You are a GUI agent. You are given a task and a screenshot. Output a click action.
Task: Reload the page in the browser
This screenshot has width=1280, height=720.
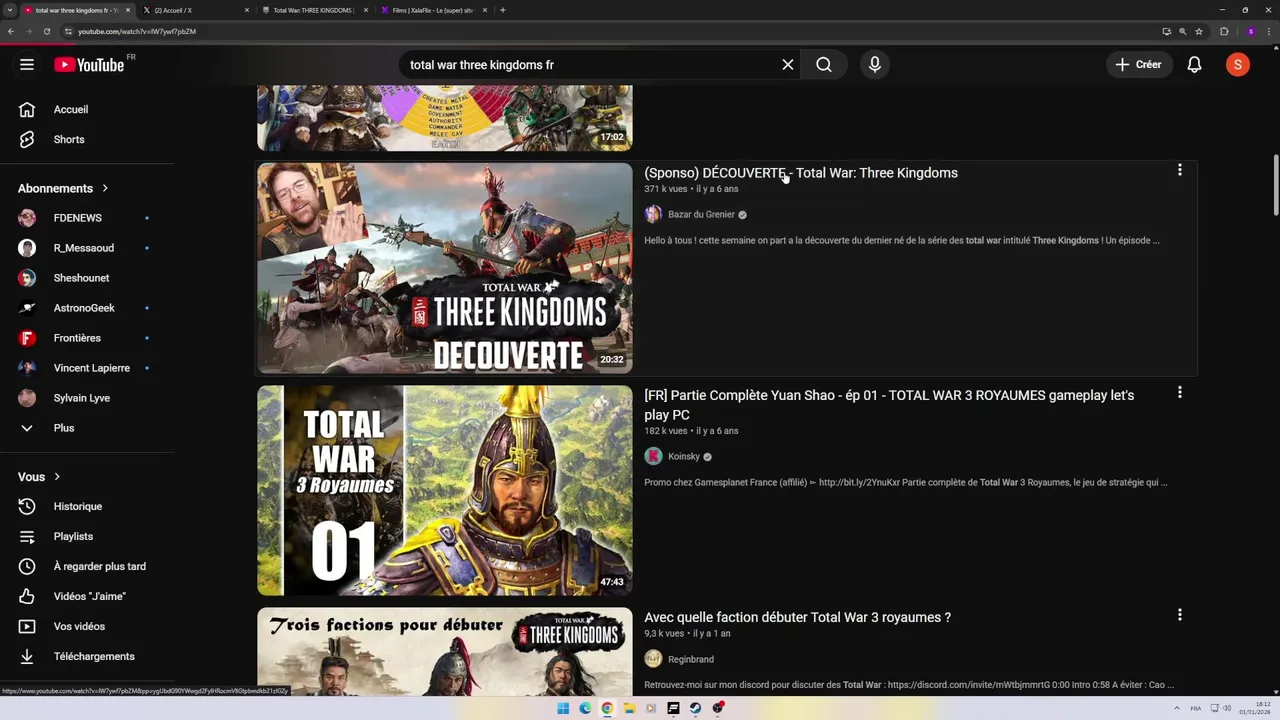tap(46, 31)
